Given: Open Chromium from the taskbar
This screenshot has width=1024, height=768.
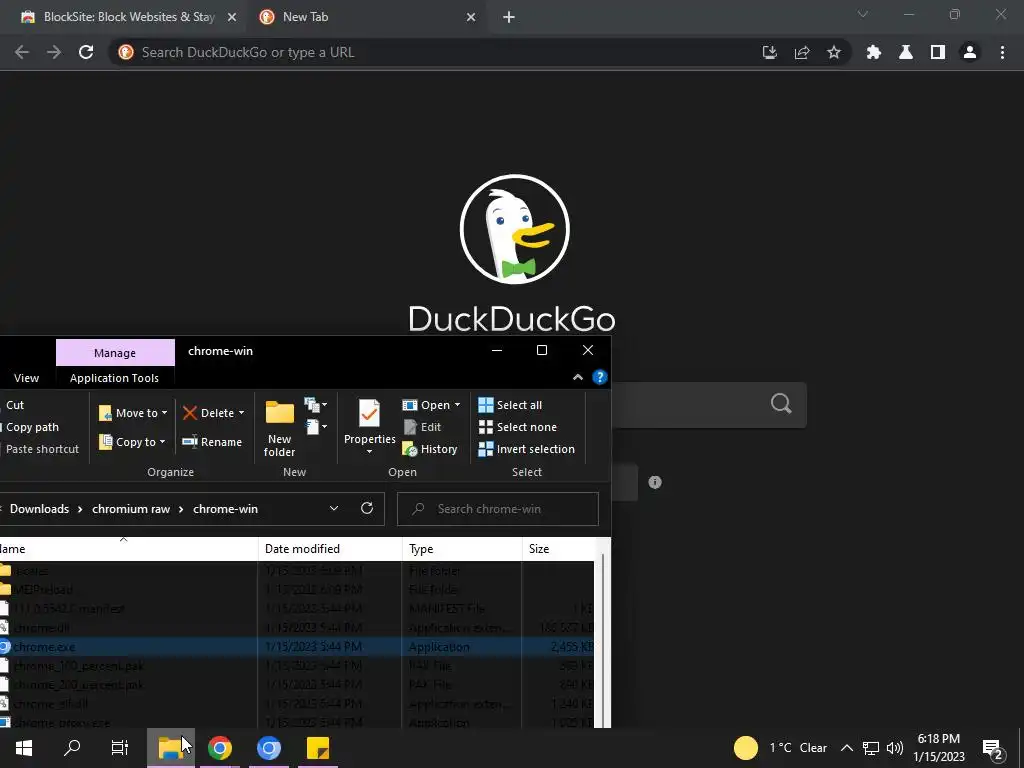Looking at the screenshot, I should coord(268,748).
